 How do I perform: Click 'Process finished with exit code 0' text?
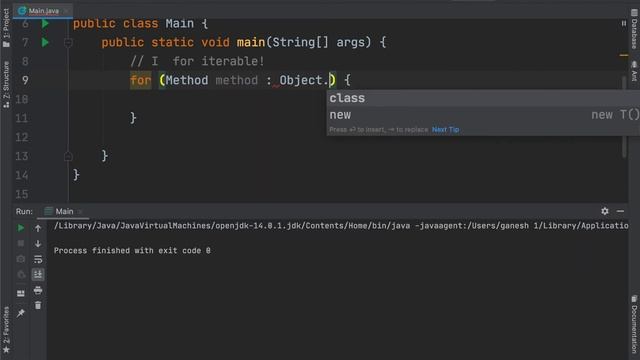[132, 251]
